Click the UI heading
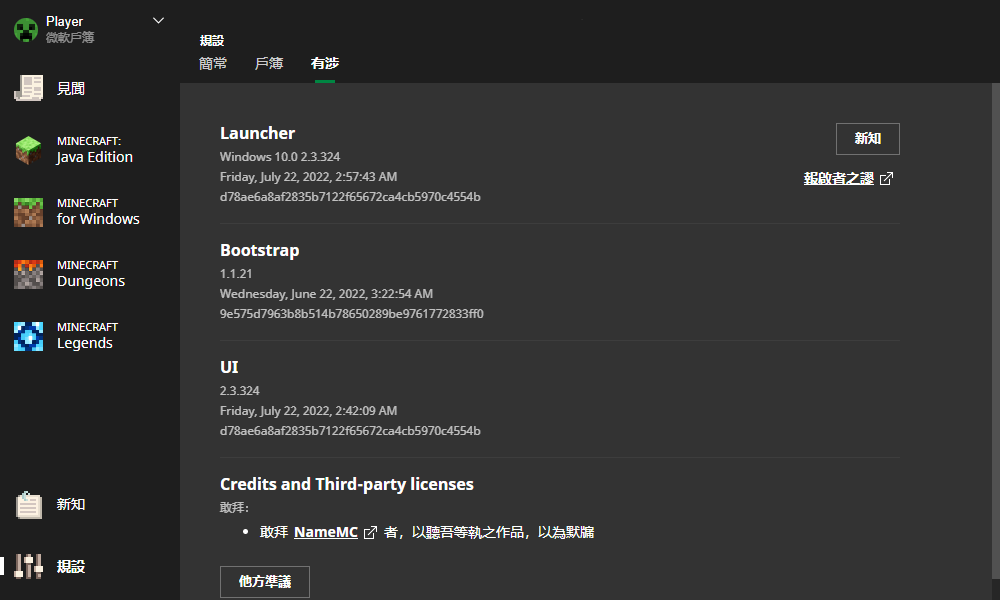Image resolution: width=1000 pixels, height=600 pixels. pyautogui.click(x=229, y=367)
